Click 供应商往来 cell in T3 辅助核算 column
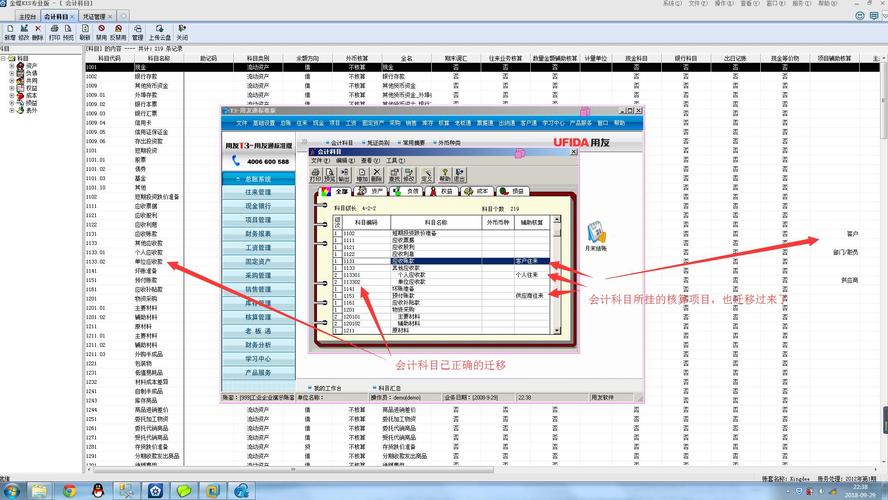This screenshot has height=500, width=888. tap(531, 296)
